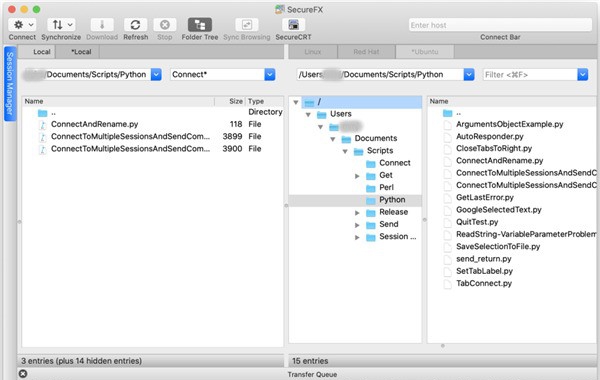Screen dimensions: 600x380
Task: Expand the Session ... folder node
Action: click(x=357, y=237)
